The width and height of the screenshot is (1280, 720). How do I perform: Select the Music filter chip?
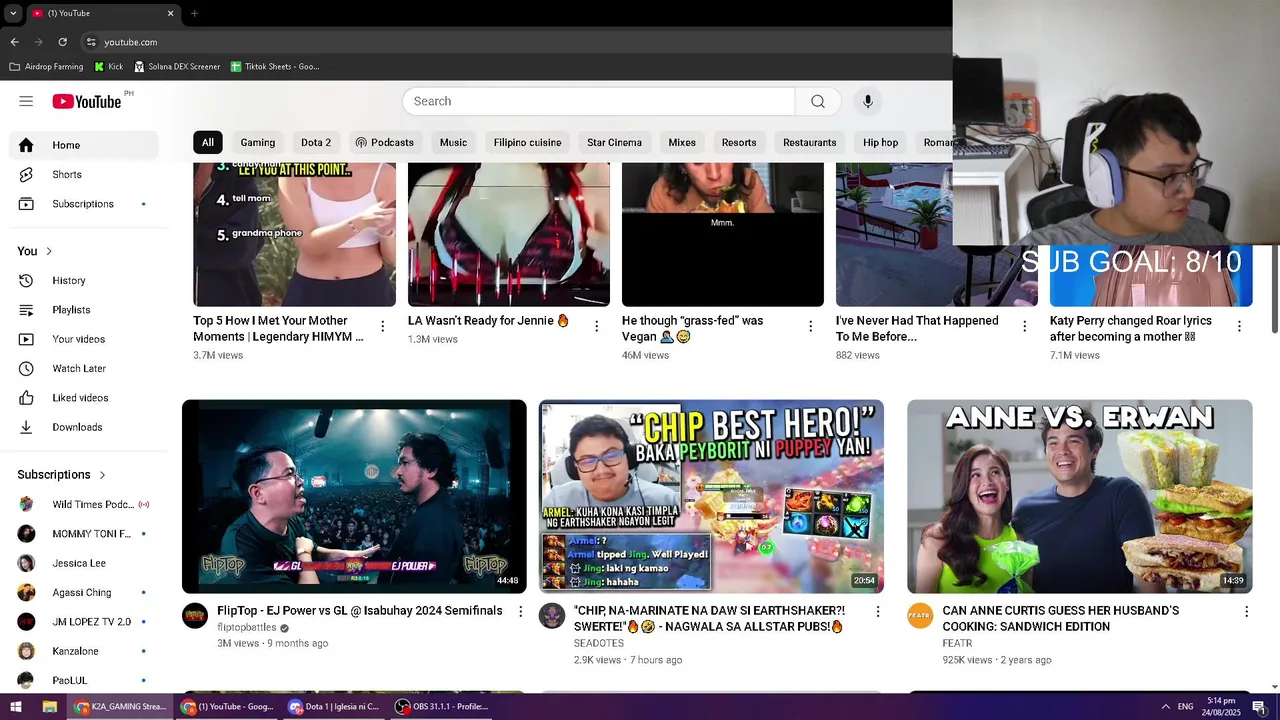pyautogui.click(x=453, y=142)
